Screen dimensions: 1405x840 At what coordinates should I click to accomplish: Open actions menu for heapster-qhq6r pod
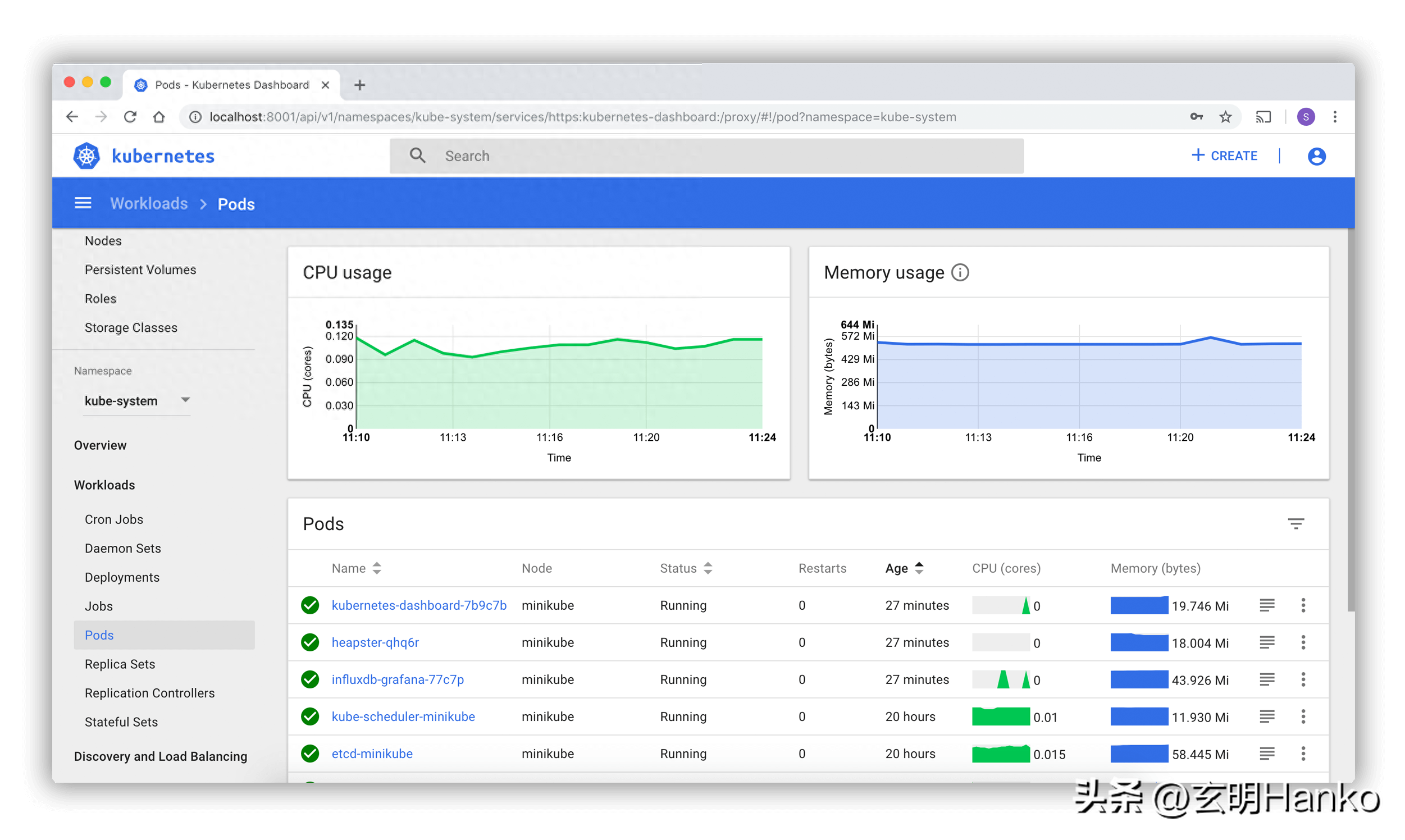(1303, 642)
